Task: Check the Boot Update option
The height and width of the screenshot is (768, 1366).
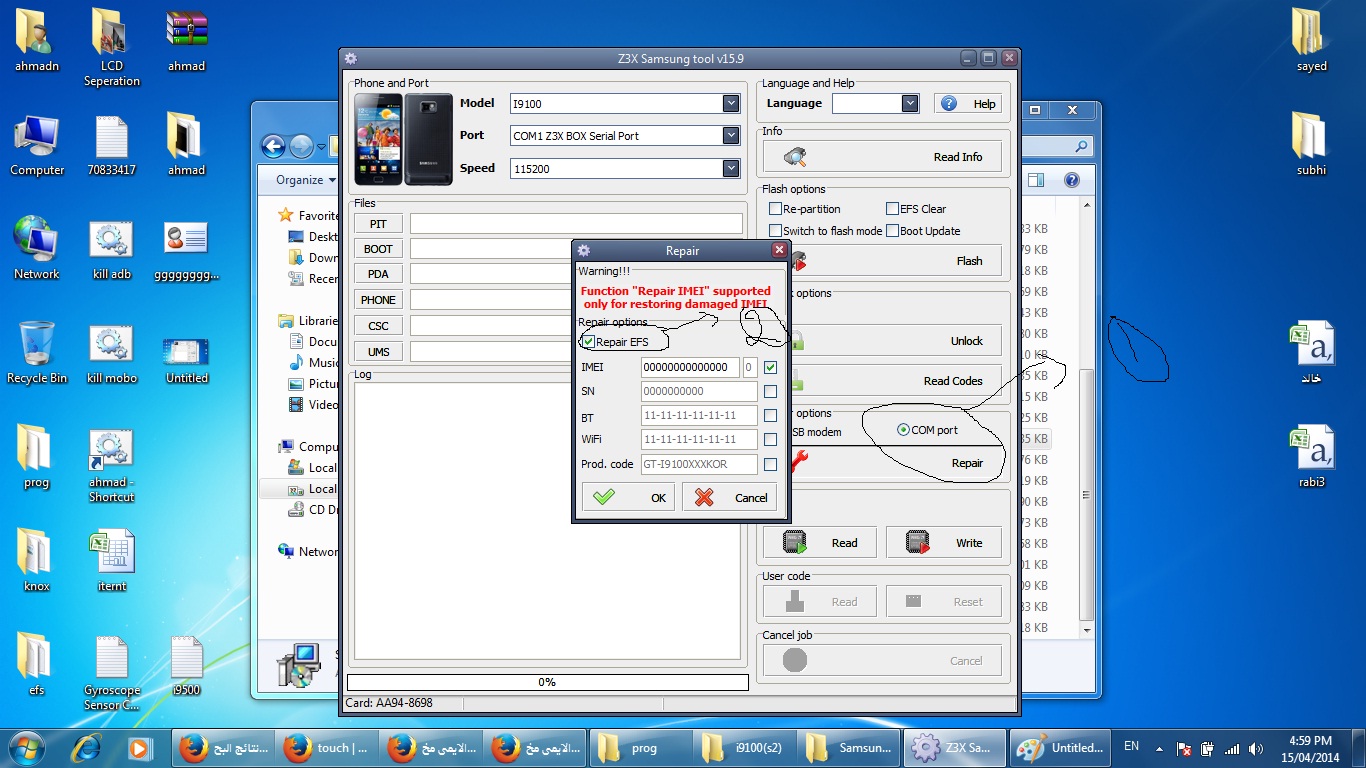Action: (x=892, y=231)
